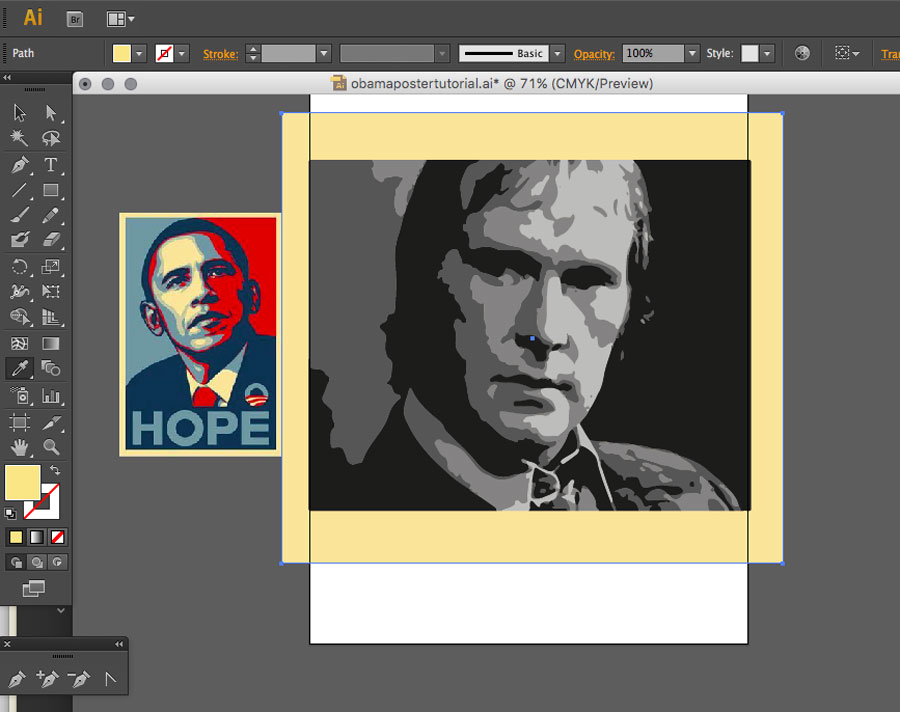Activate the Scale tool
Image resolution: width=900 pixels, height=712 pixels.
51,266
